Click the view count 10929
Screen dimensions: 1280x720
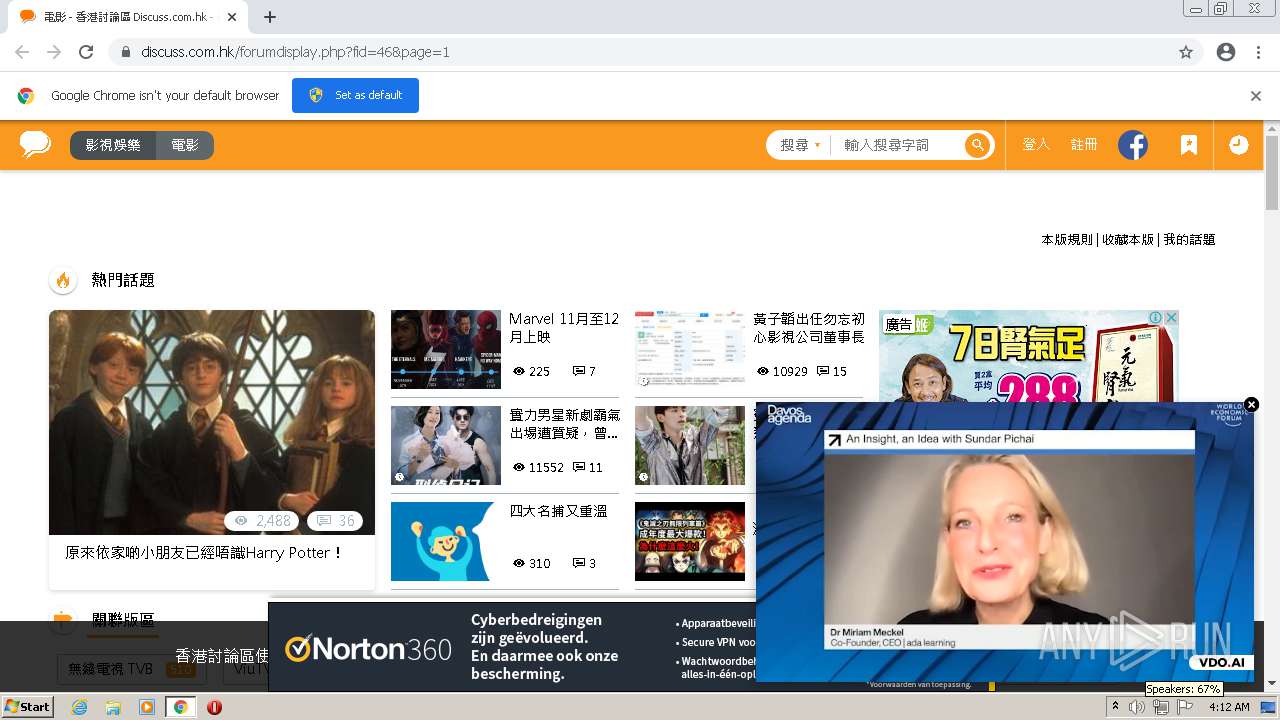click(789, 371)
